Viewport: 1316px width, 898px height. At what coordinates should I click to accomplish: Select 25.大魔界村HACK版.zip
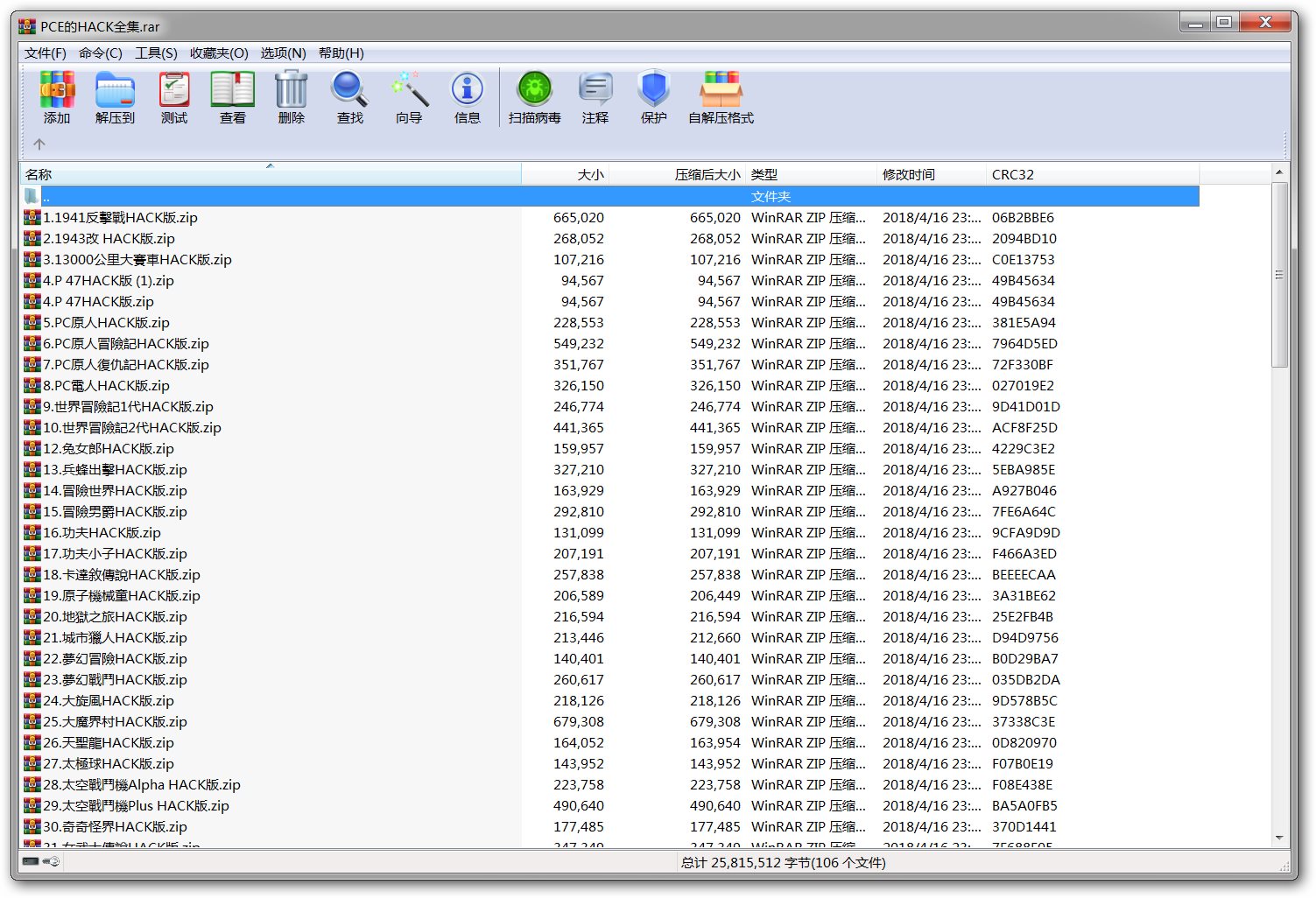[x=115, y=721]
